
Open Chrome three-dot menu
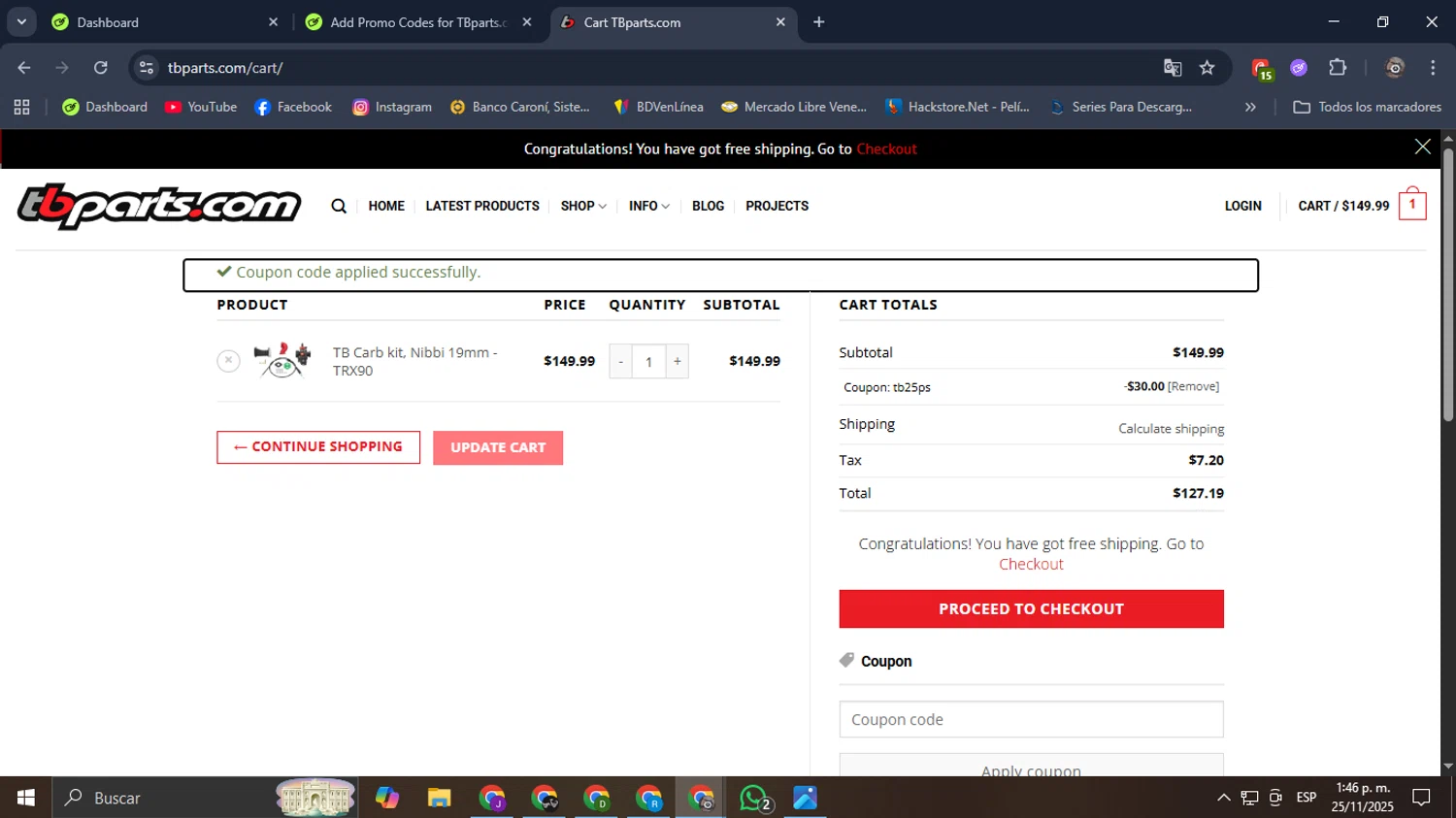[1433, 67]
